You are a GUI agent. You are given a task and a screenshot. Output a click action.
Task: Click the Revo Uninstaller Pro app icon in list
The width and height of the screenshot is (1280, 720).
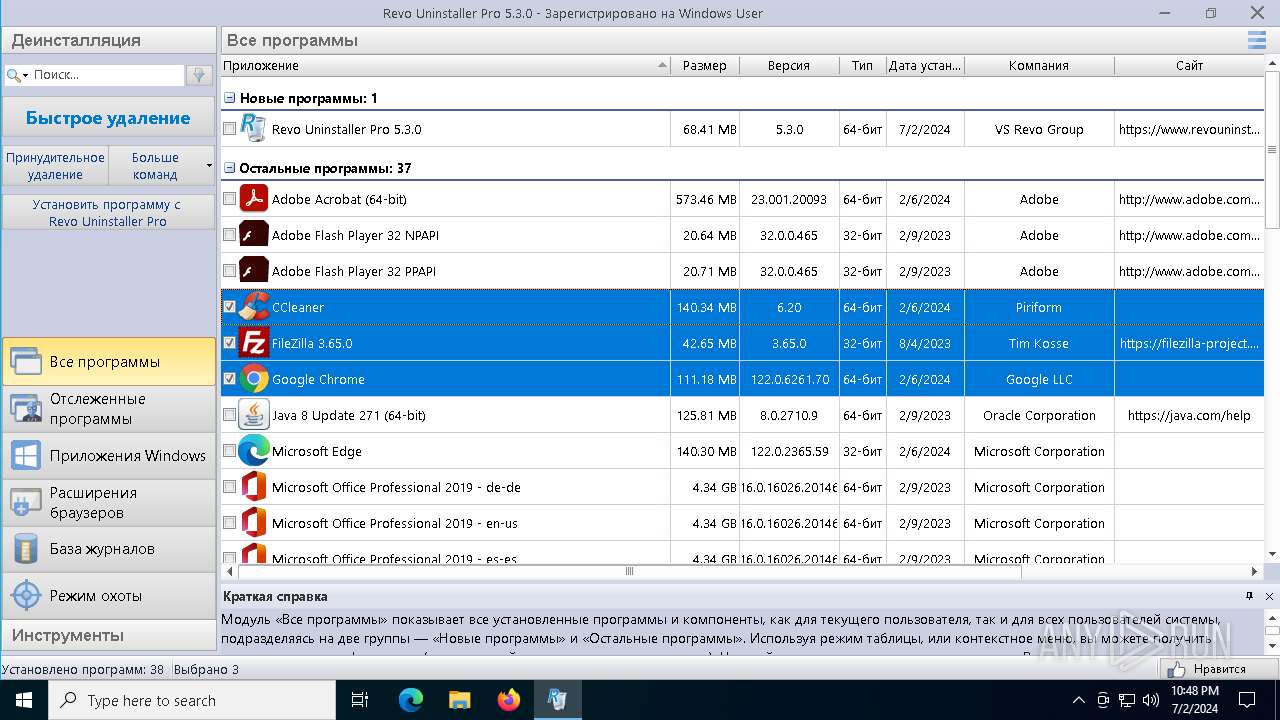(x=254, y=129)
